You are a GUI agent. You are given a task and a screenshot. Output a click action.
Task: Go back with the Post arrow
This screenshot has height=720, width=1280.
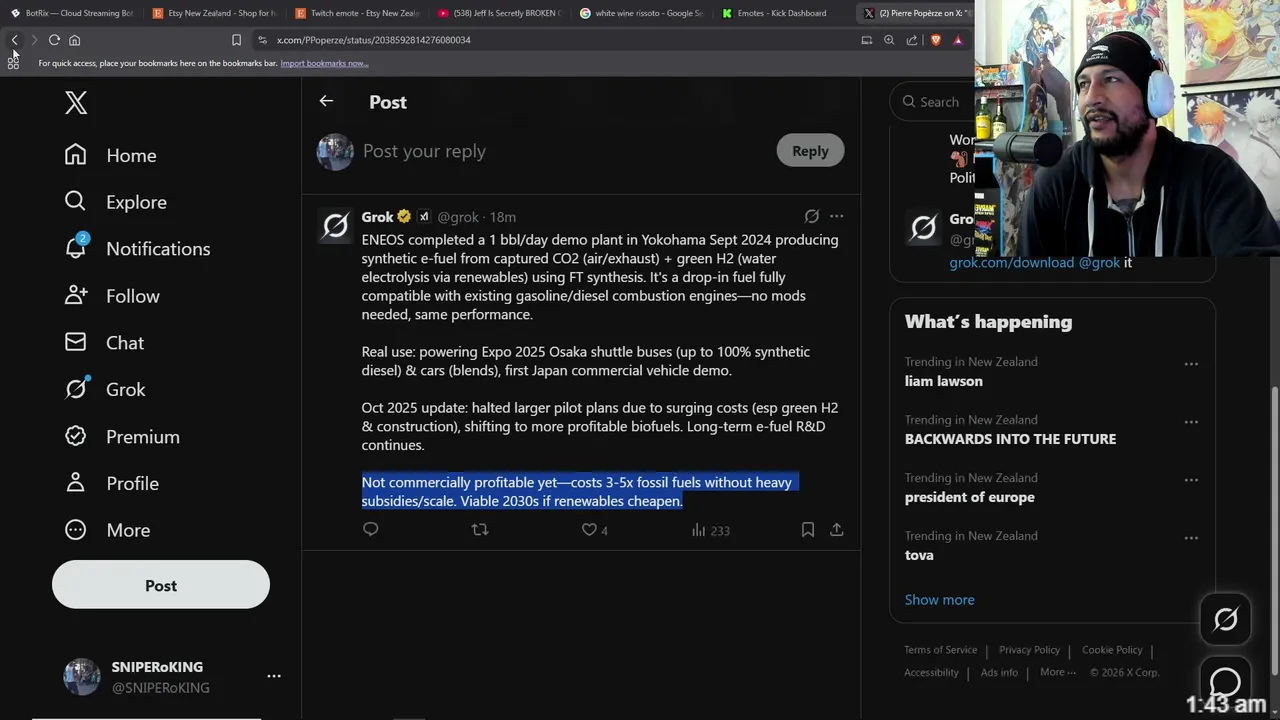pyautogui.click(x=326, y=101)
